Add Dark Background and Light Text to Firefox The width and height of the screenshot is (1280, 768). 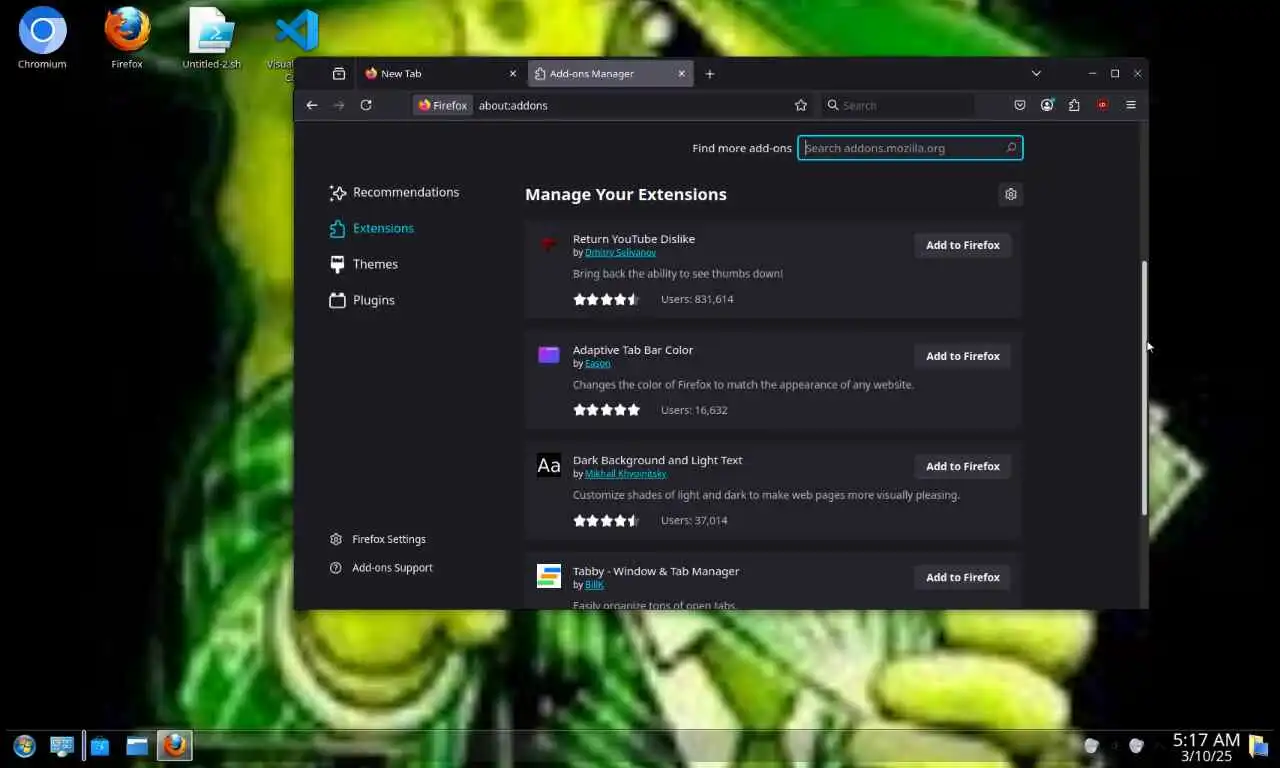point(963,466)
